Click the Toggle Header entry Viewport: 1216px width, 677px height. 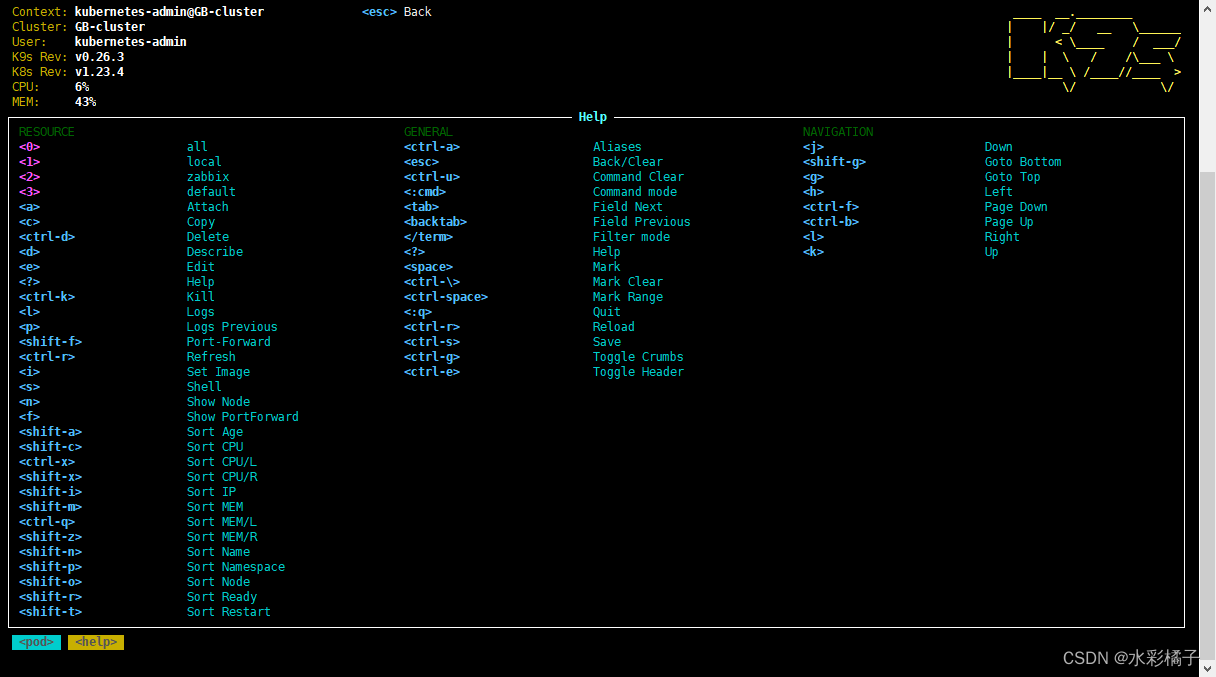pyautogui.click(x=638, y=372)
